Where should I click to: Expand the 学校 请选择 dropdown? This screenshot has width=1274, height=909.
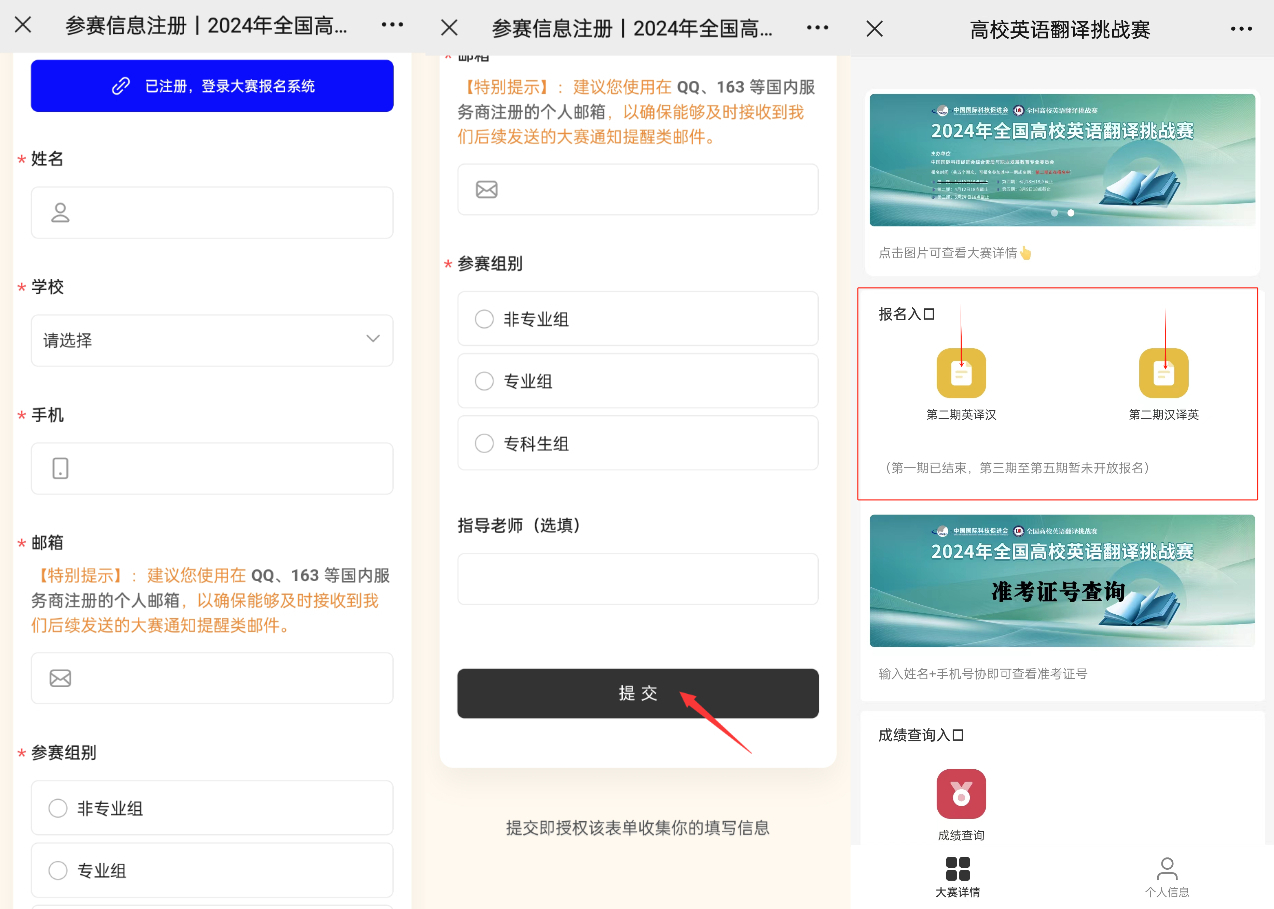(x=212, y=341)
